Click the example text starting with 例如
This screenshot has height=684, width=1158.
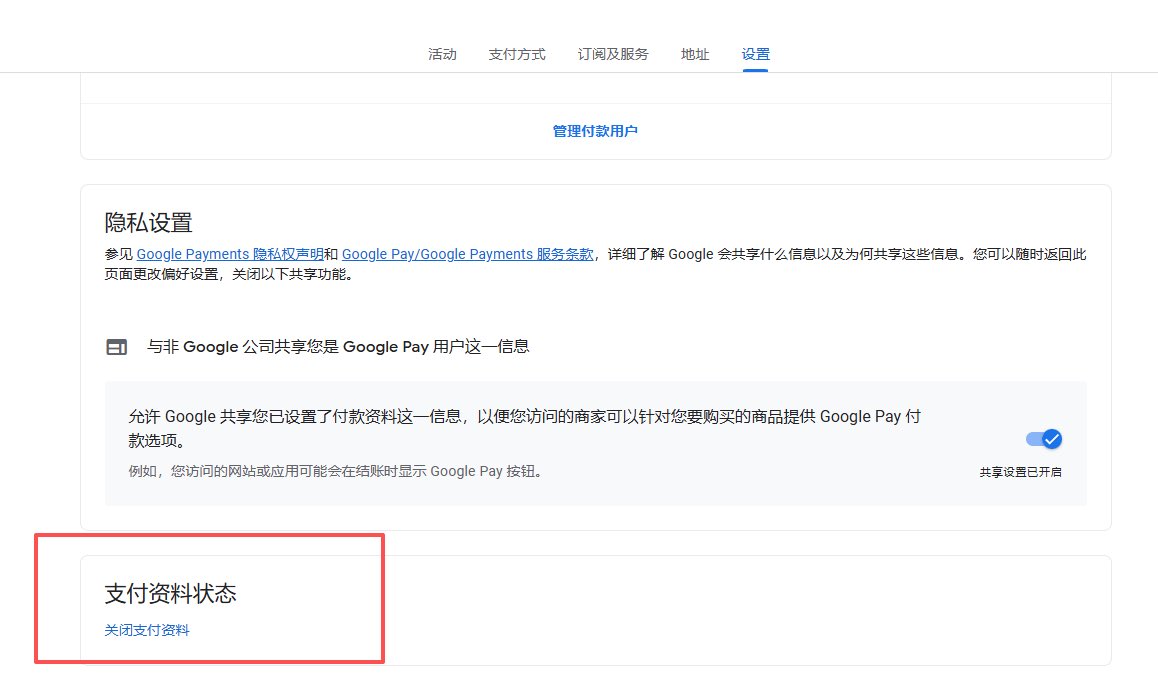pyautogui.click(x=335, y=471)
